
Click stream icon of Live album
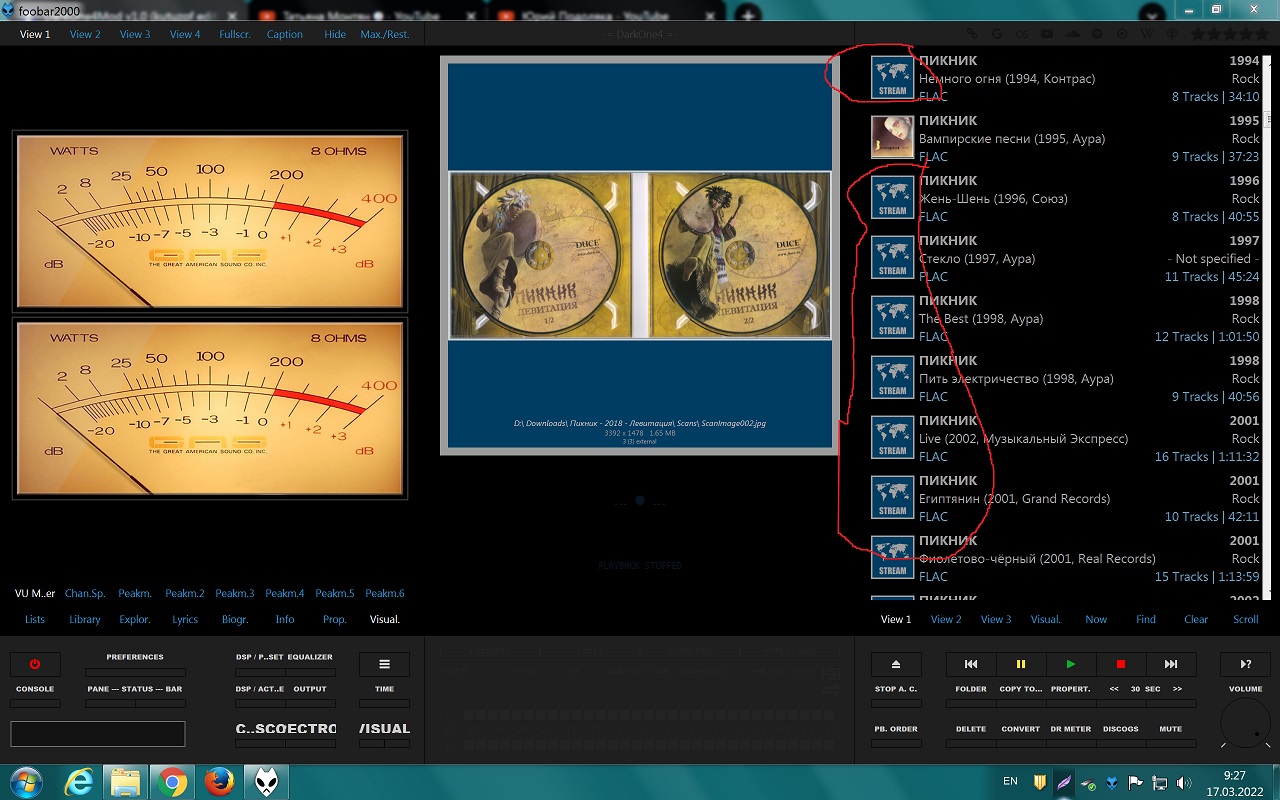pyautogui.click(x=892, y=437)
